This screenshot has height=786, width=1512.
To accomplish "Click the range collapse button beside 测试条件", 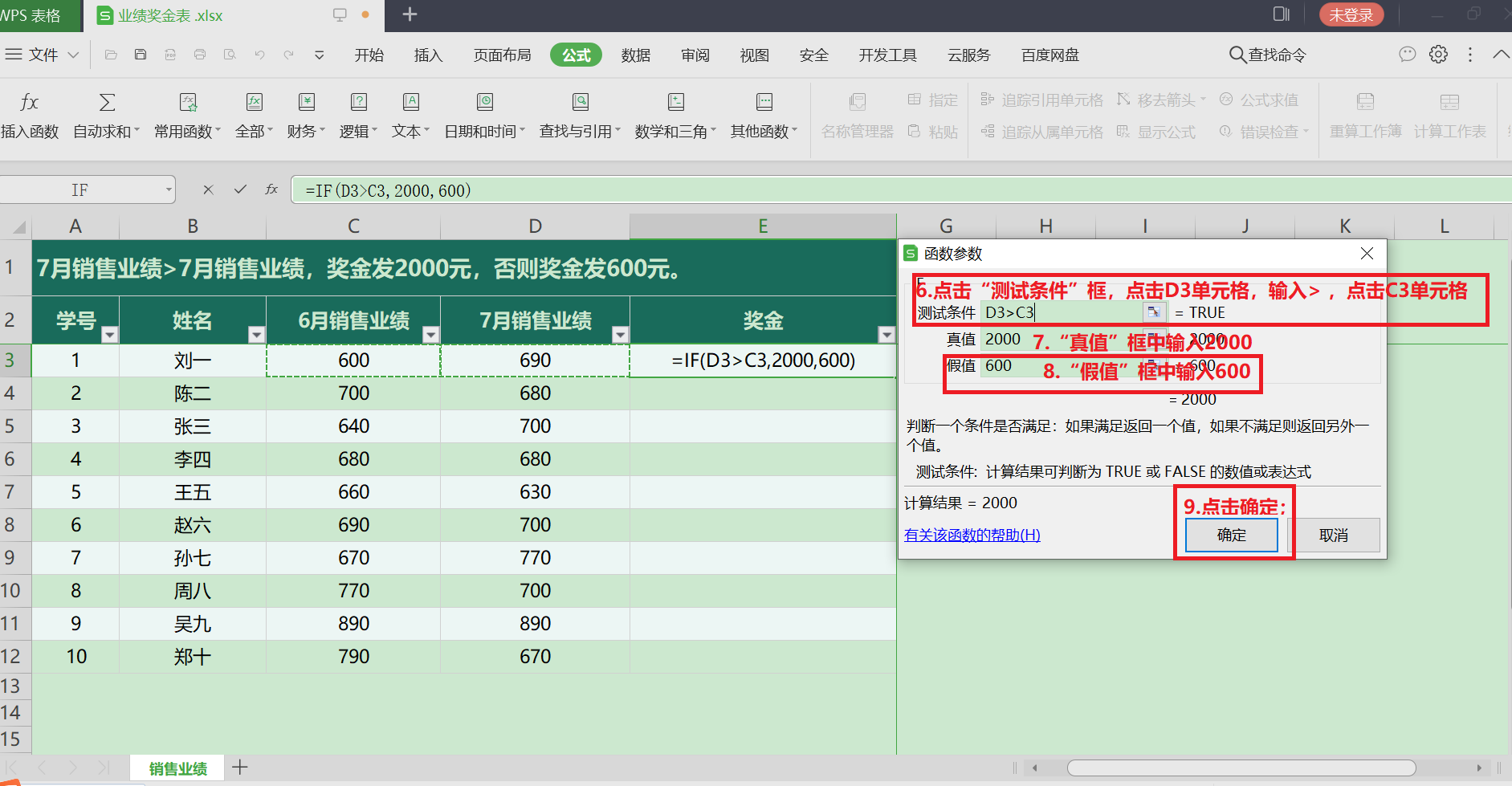I will coord(1155,312).
